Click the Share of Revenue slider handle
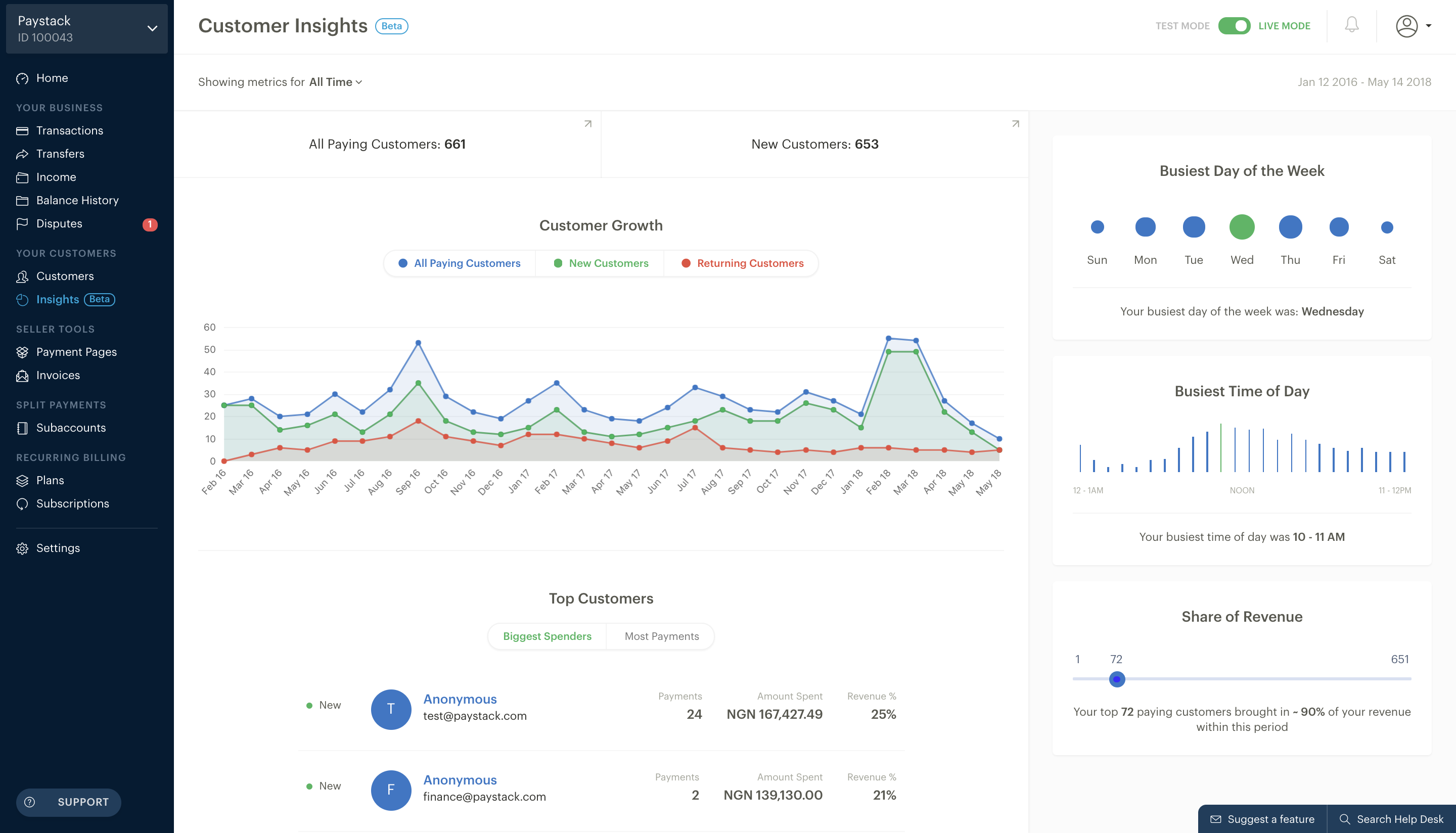This screenshot has width=1456, height=833. [x=1117, y=679]
